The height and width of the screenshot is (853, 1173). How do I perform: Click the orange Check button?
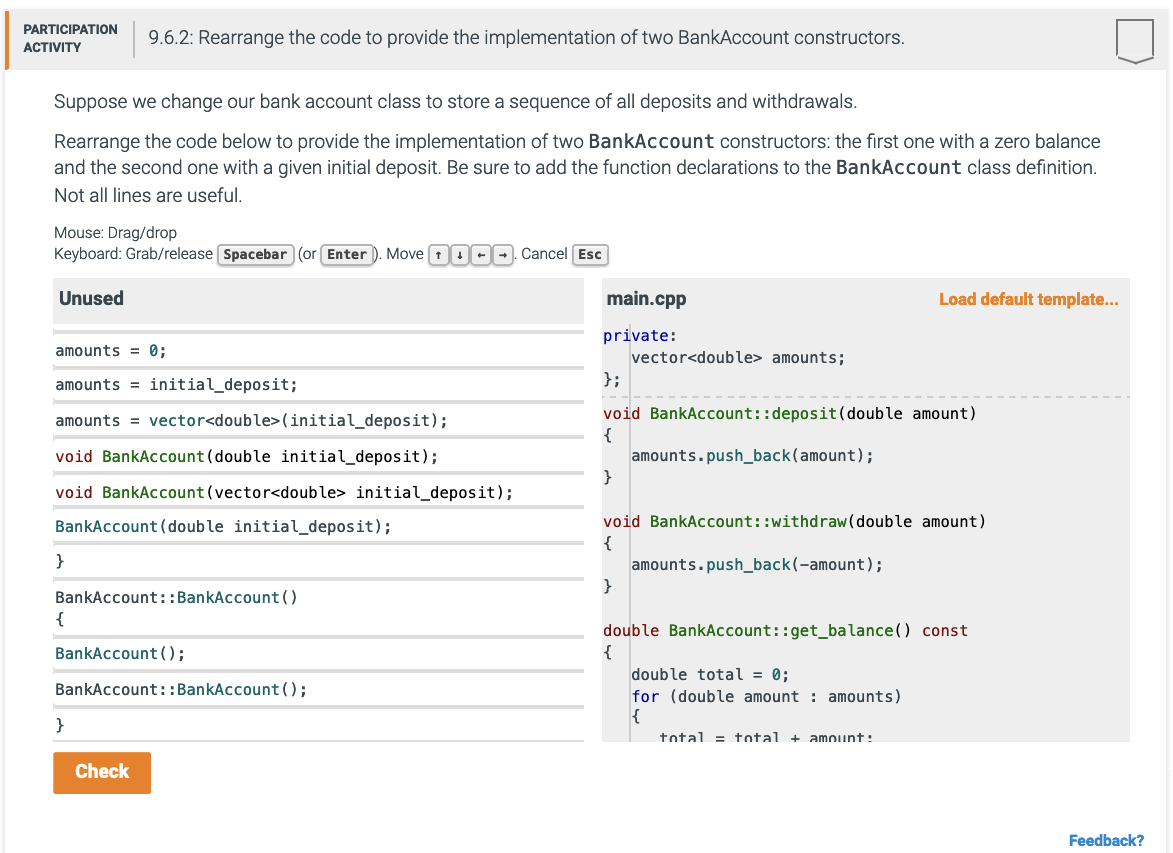102,772
